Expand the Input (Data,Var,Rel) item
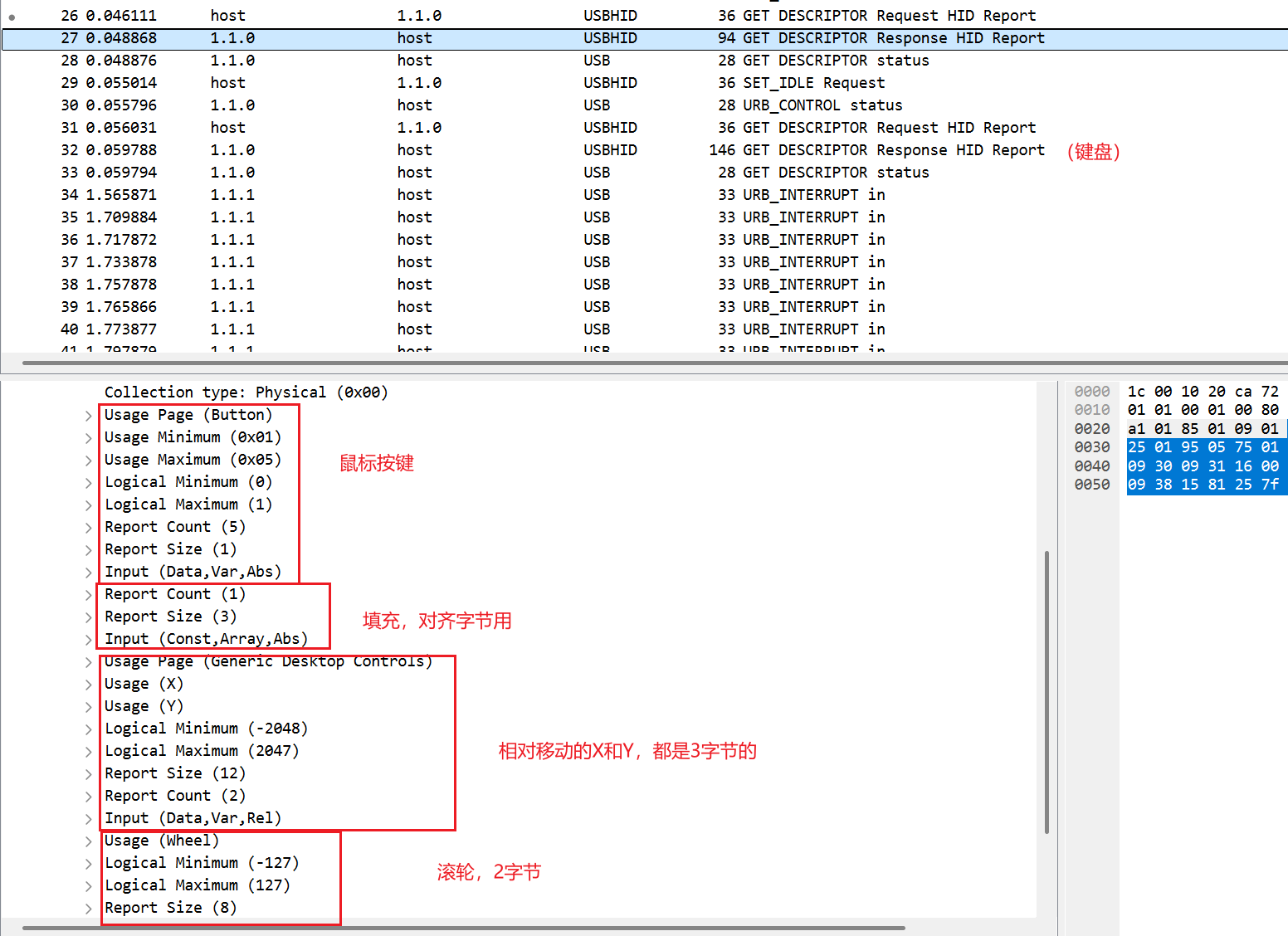The image size is (1288, 936). 88,819
